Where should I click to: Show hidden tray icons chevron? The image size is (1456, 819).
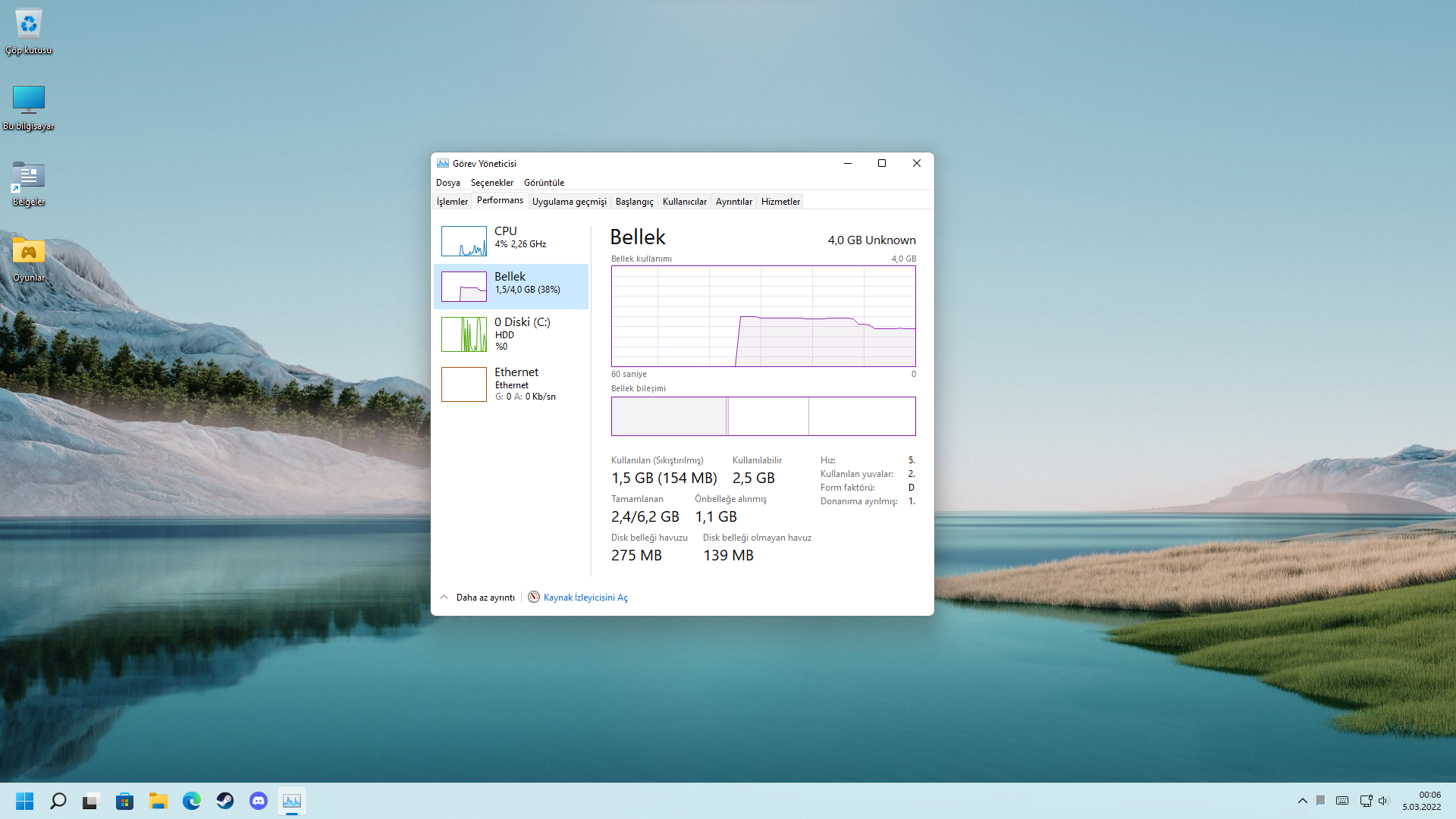point(1302,801)
